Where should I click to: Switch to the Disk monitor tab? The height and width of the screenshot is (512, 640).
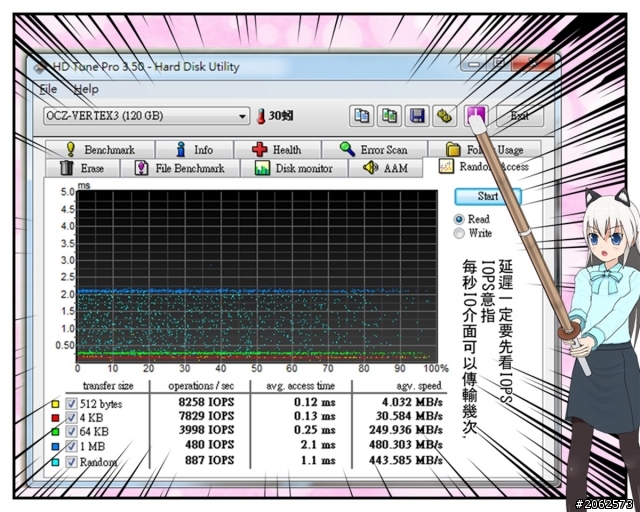point(294,168)
